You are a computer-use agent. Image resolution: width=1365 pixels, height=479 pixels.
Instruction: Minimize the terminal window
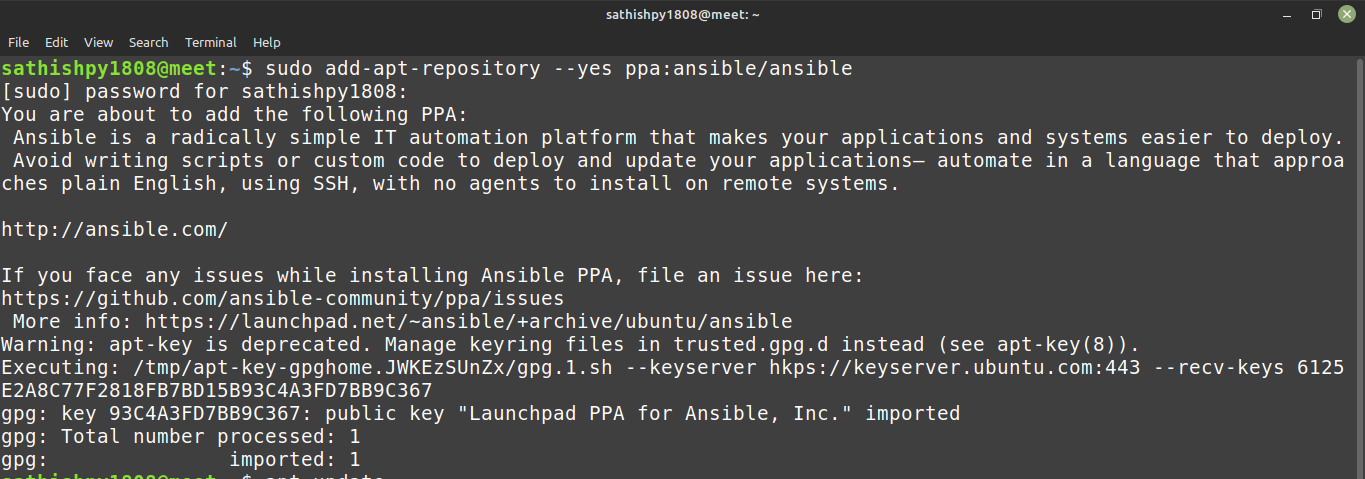(x=1288, y=14)
